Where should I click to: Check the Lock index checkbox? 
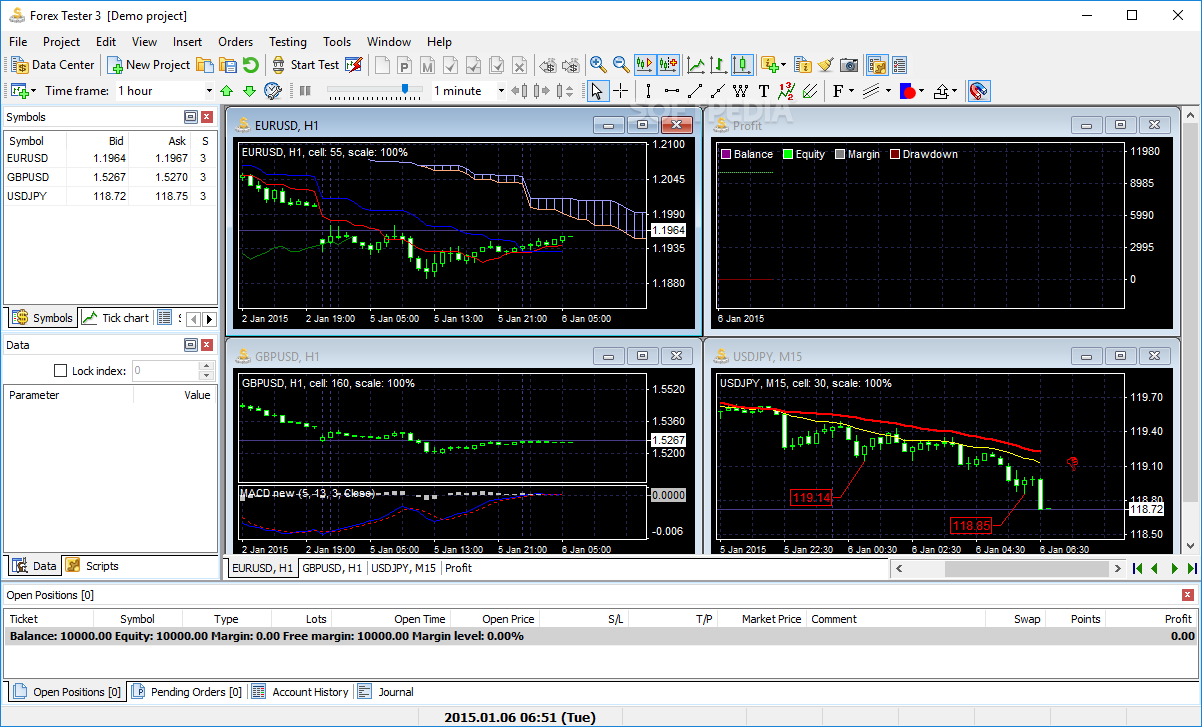[60, 371]
